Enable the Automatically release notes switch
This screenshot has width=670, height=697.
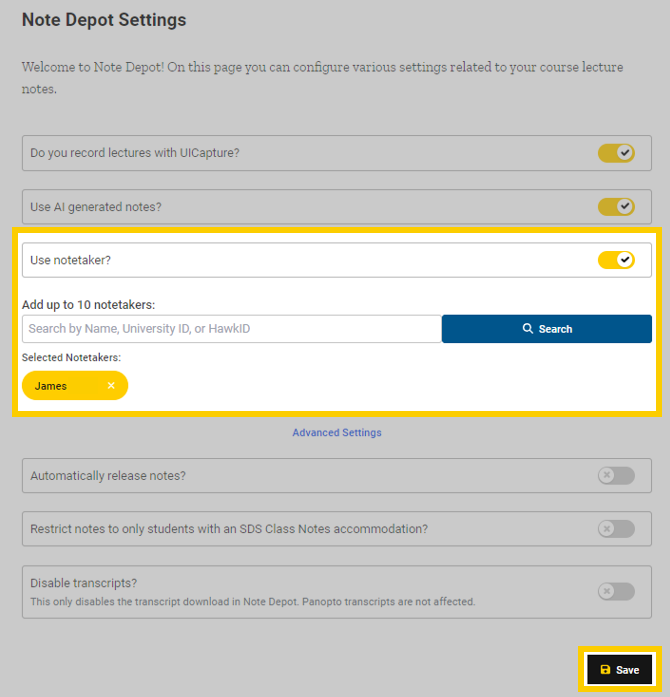[x=616, y=476]
